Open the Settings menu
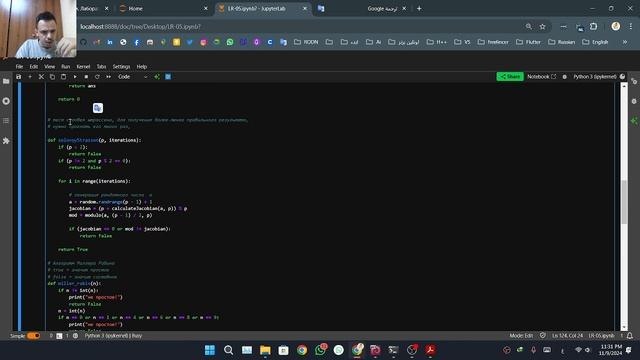This screenshot has width=640, height=360. (x=121, y=67)
